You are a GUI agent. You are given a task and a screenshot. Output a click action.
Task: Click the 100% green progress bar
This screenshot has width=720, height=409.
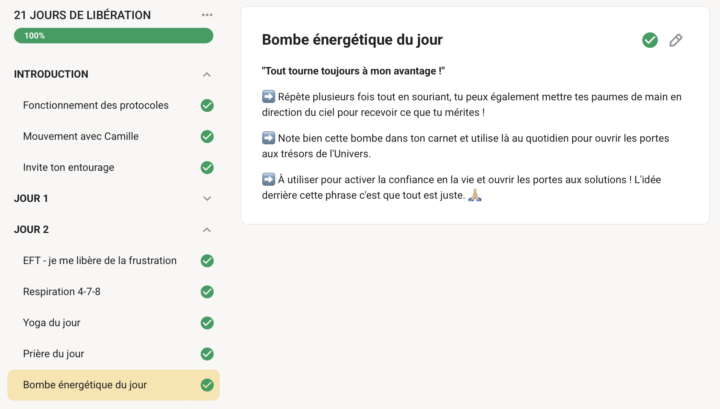coord(113,36)
